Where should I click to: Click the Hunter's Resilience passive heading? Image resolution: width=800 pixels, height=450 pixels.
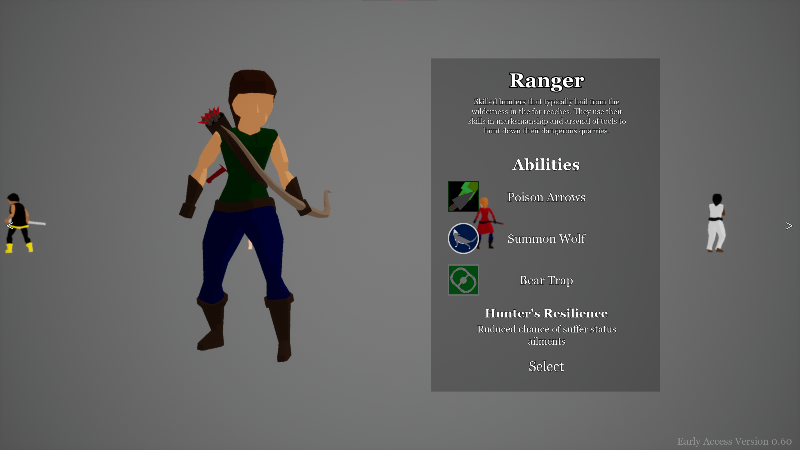(x=546, y=313)
